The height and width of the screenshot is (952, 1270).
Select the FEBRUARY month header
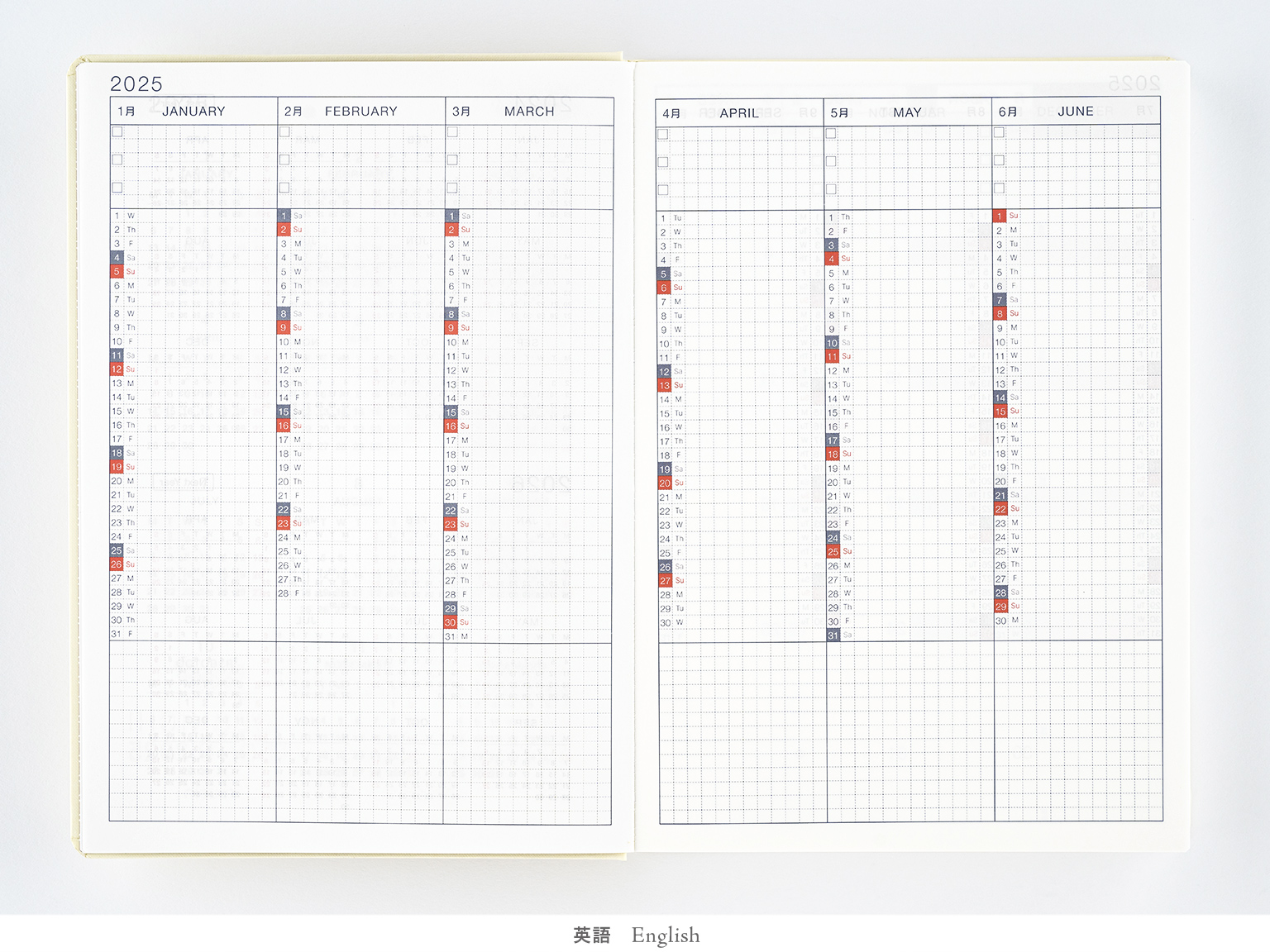tap(360, 112)
